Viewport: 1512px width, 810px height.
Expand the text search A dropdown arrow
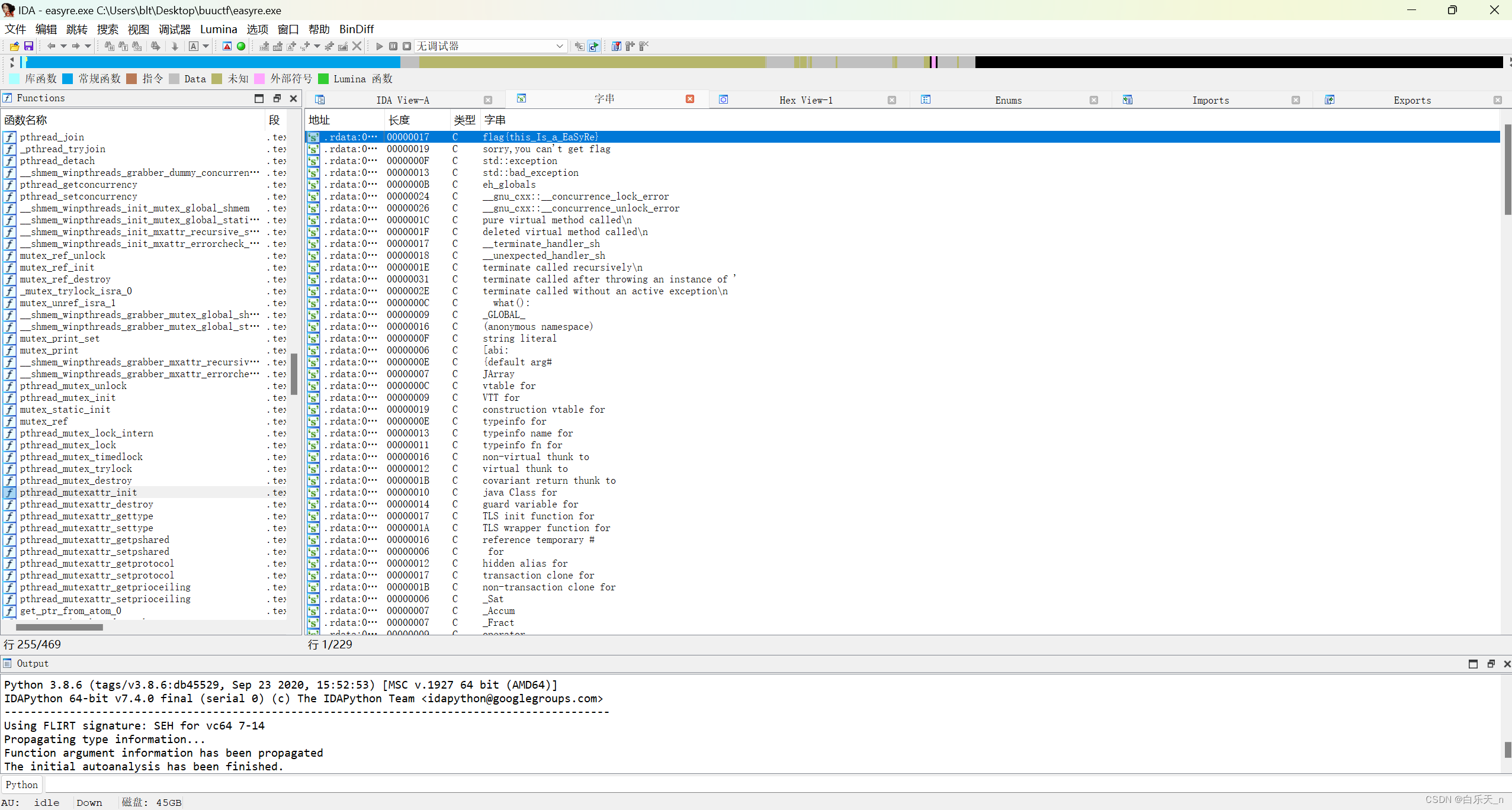point(206,46)
